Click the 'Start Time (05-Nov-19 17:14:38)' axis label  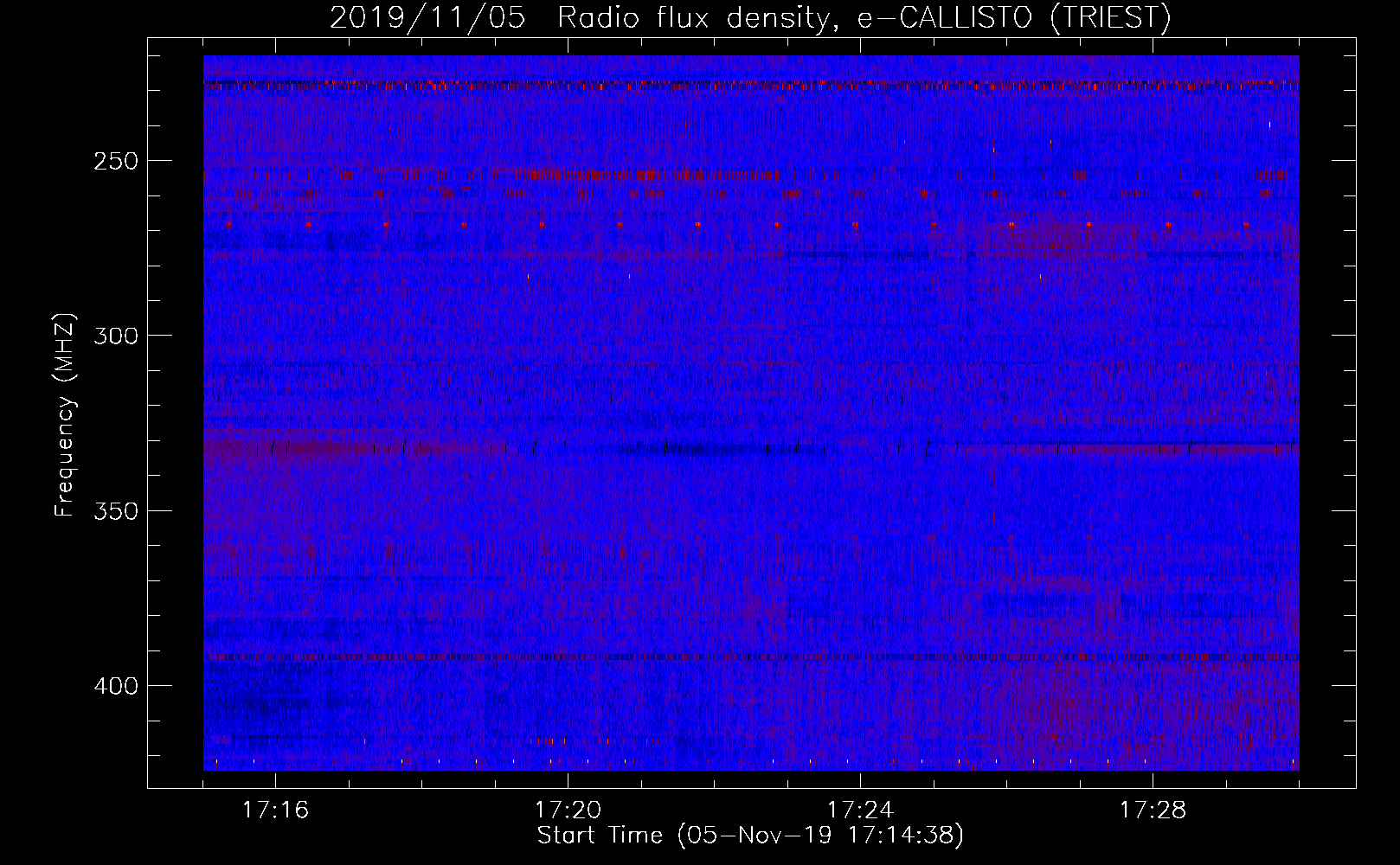coord(750,836)
